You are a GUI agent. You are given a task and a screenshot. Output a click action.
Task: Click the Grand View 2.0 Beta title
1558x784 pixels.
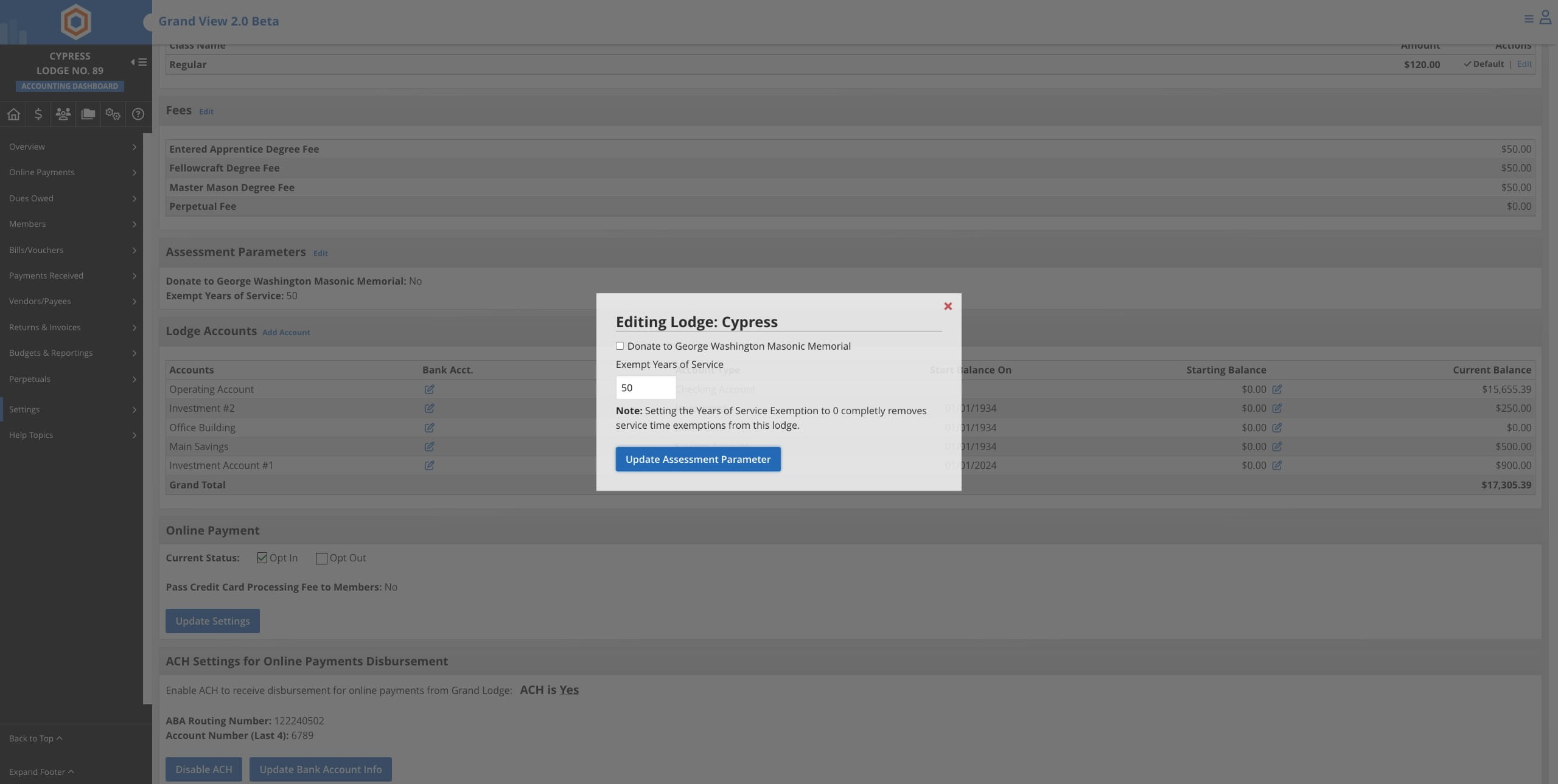pyautogui.click(x=218, y=21)
